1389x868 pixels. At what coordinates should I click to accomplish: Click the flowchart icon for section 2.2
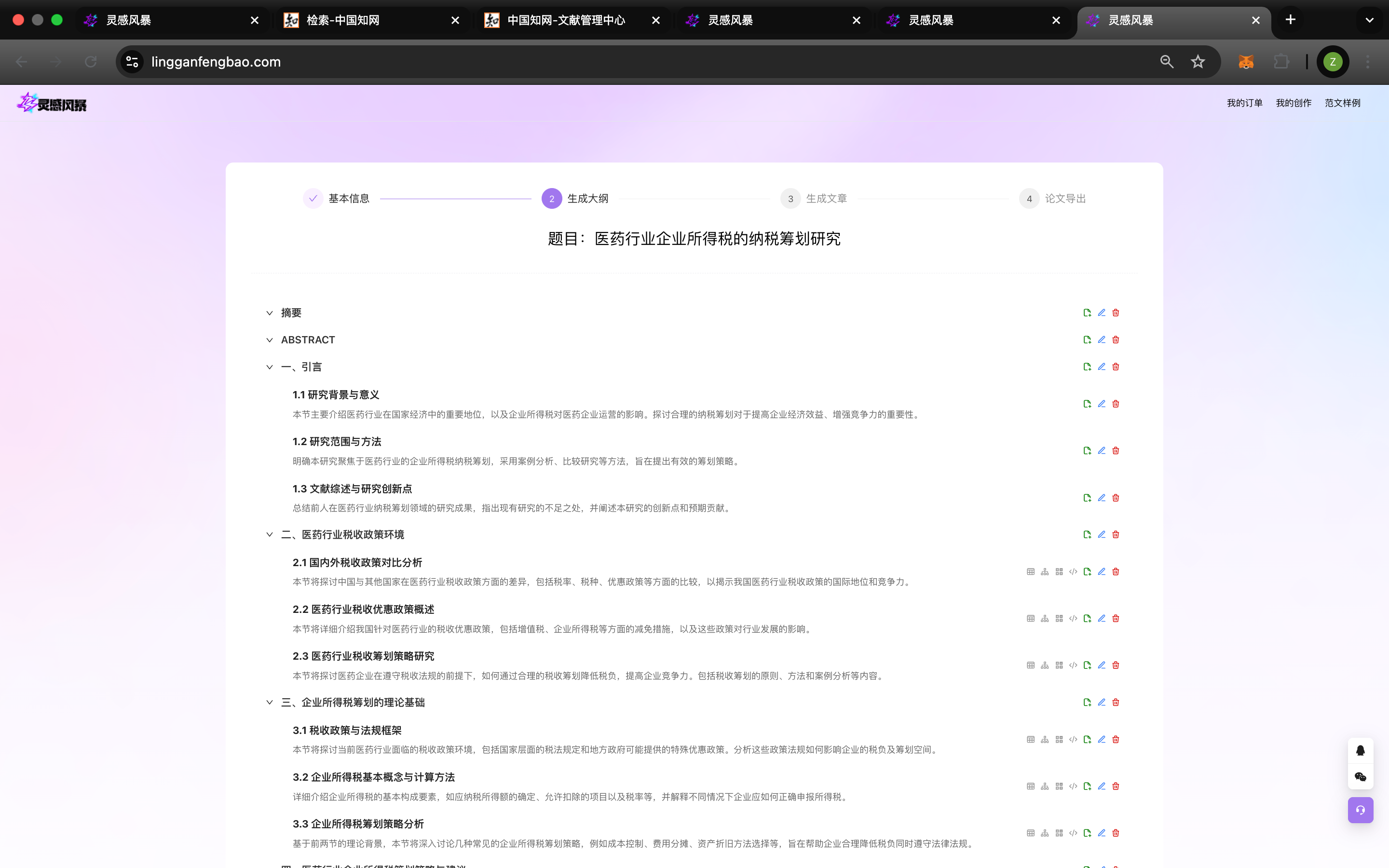[1045, 619]
